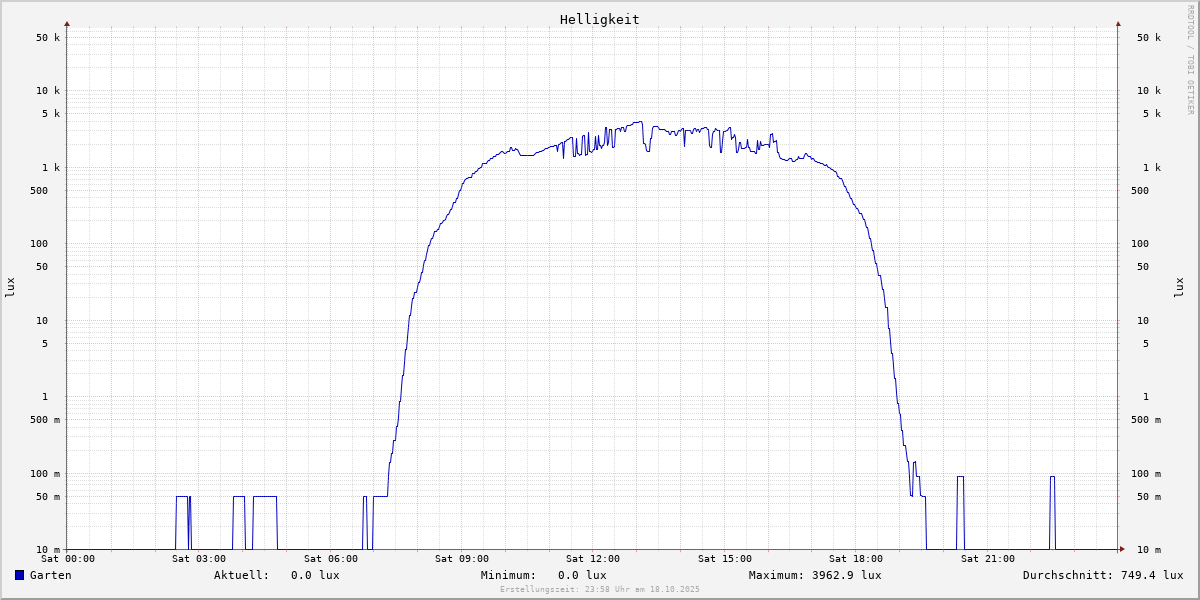Click the Garten legend label
Screen dimensions: 1200x600
point(50,575)
